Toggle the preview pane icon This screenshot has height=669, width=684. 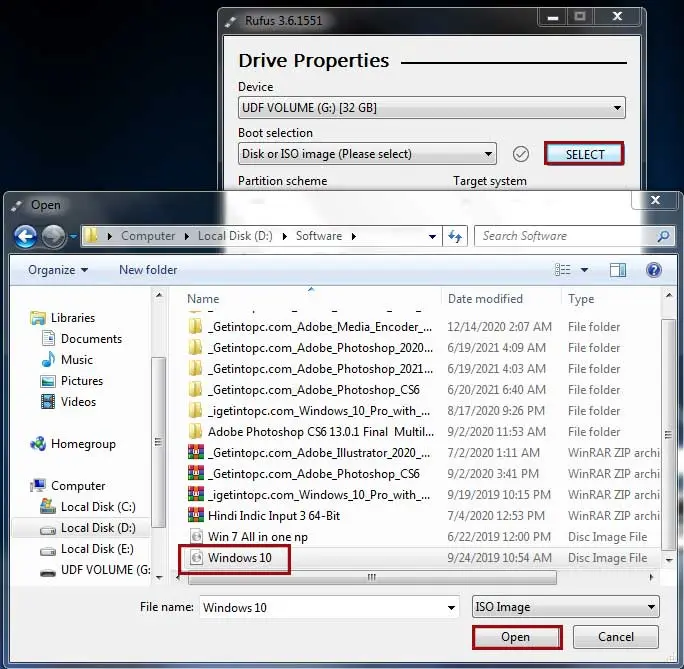pyautogui.click(x=617, y=270)
